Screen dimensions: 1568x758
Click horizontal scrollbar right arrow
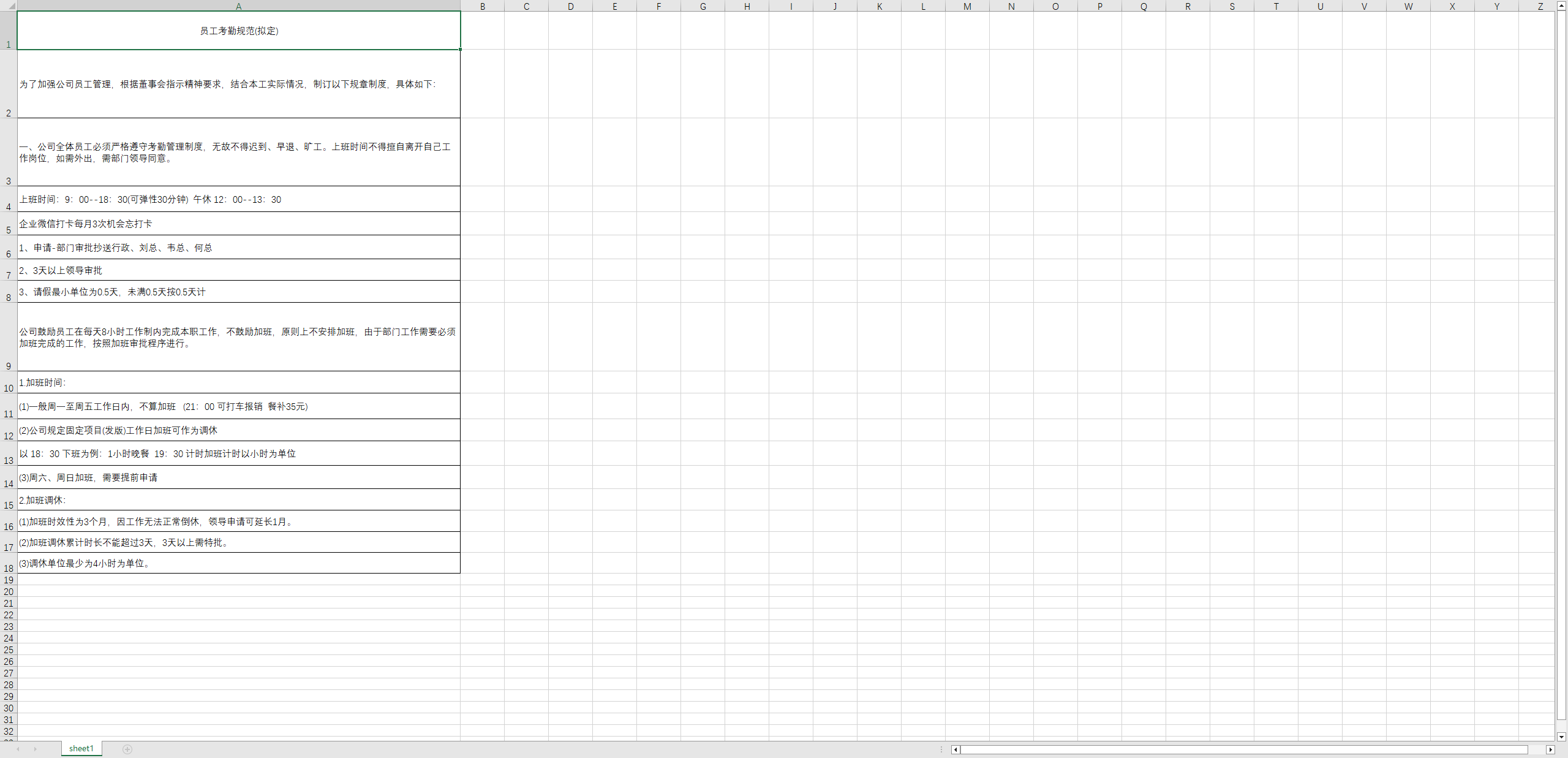[x=1550, y=749]
